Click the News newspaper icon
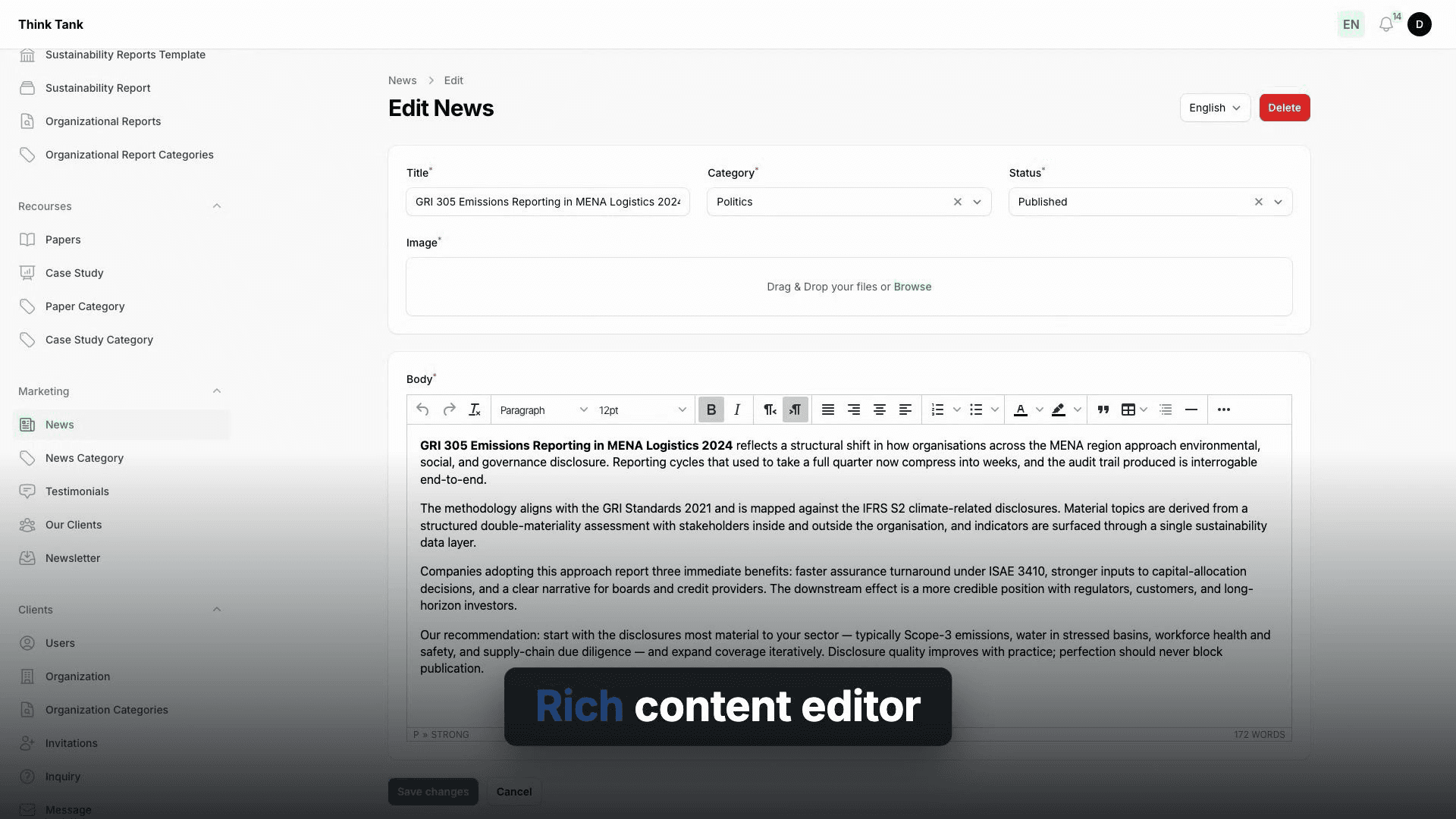The image size is (1456, 819). click(27, 425)
